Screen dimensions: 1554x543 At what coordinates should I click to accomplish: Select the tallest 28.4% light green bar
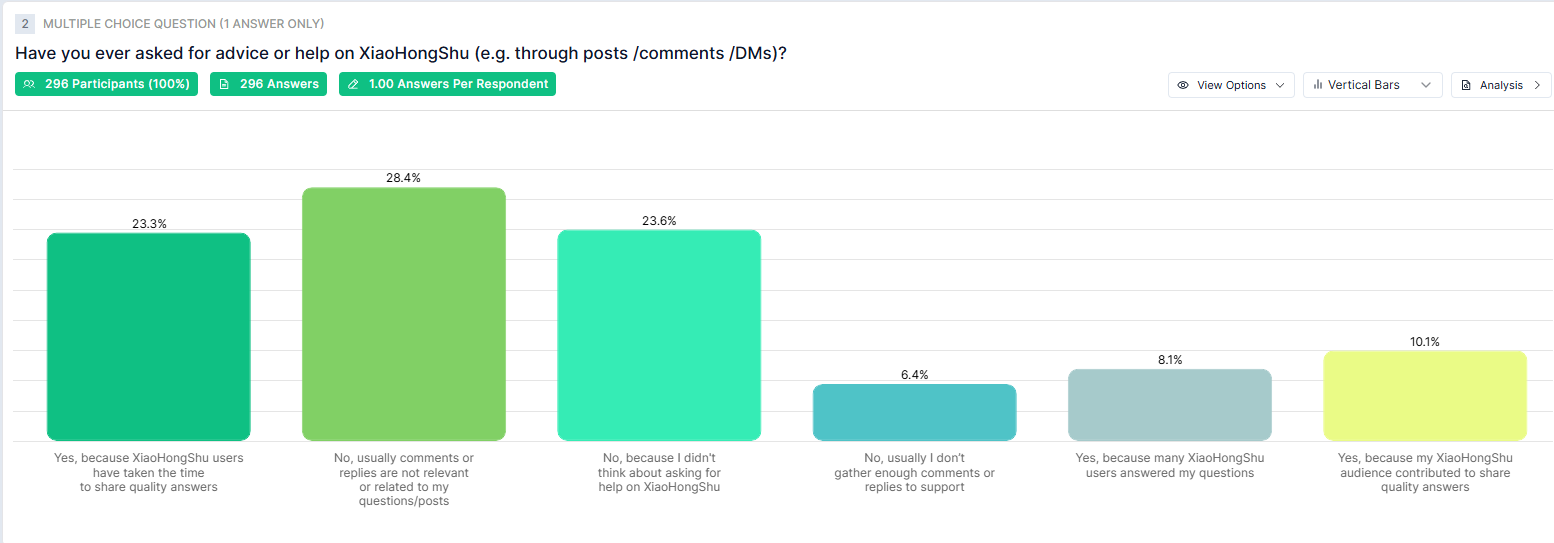404,313
